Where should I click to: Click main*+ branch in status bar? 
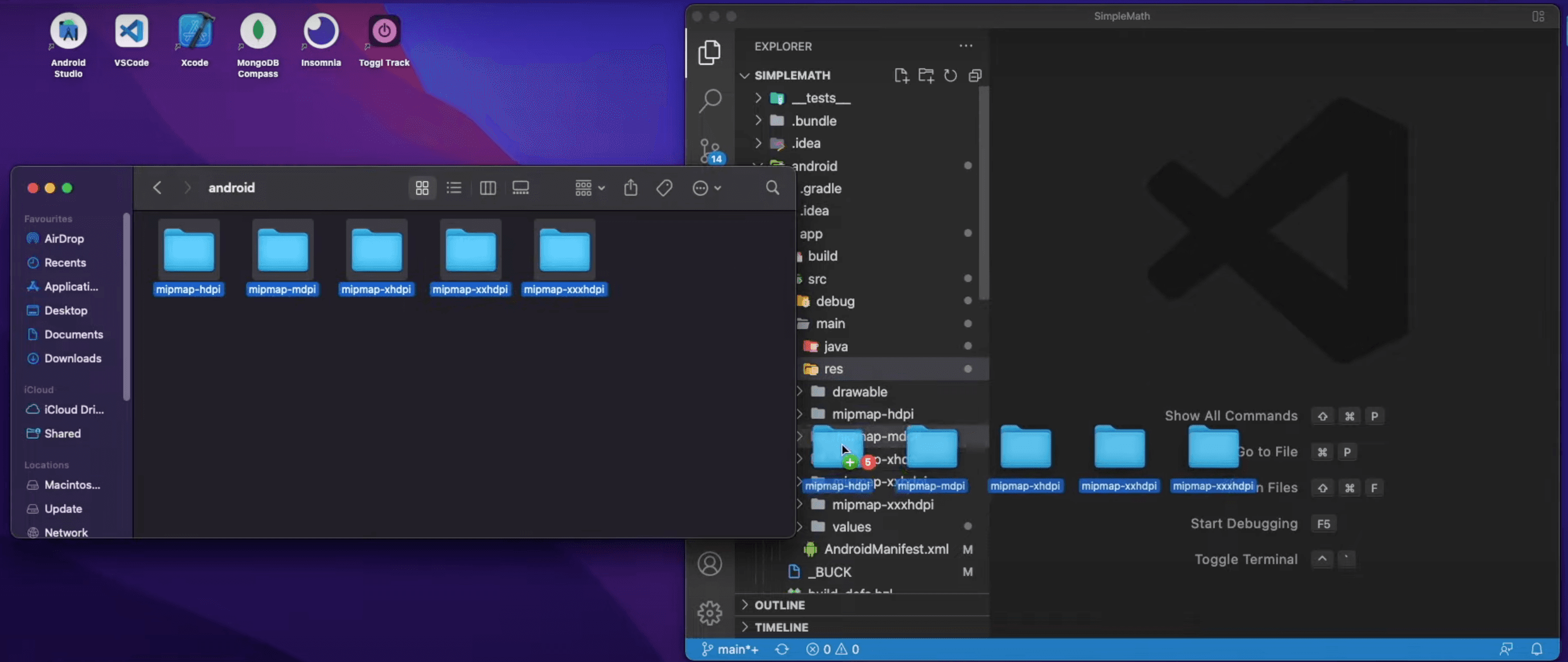(x=730, y=649)
